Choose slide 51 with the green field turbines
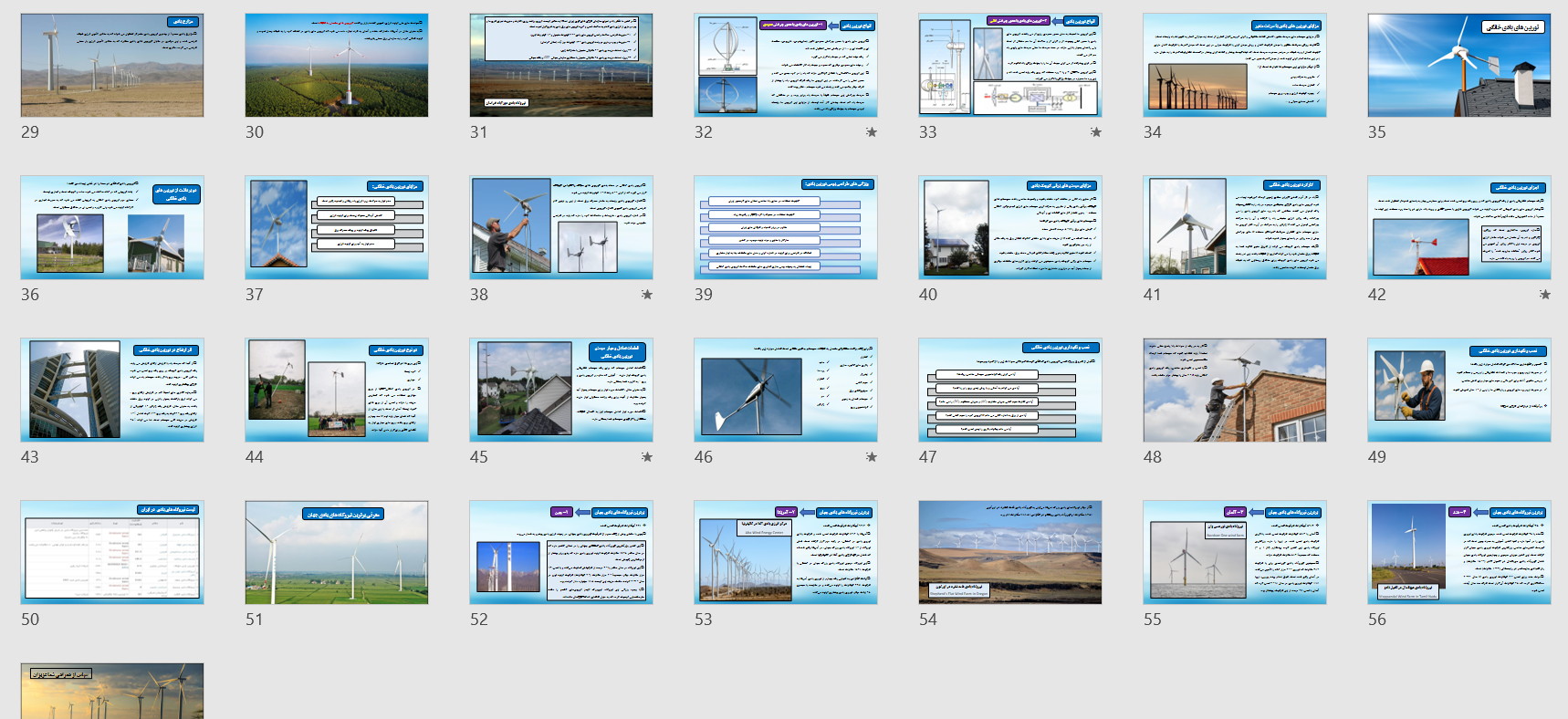Viewport: 1568px width, 719px height. (337, 552)
